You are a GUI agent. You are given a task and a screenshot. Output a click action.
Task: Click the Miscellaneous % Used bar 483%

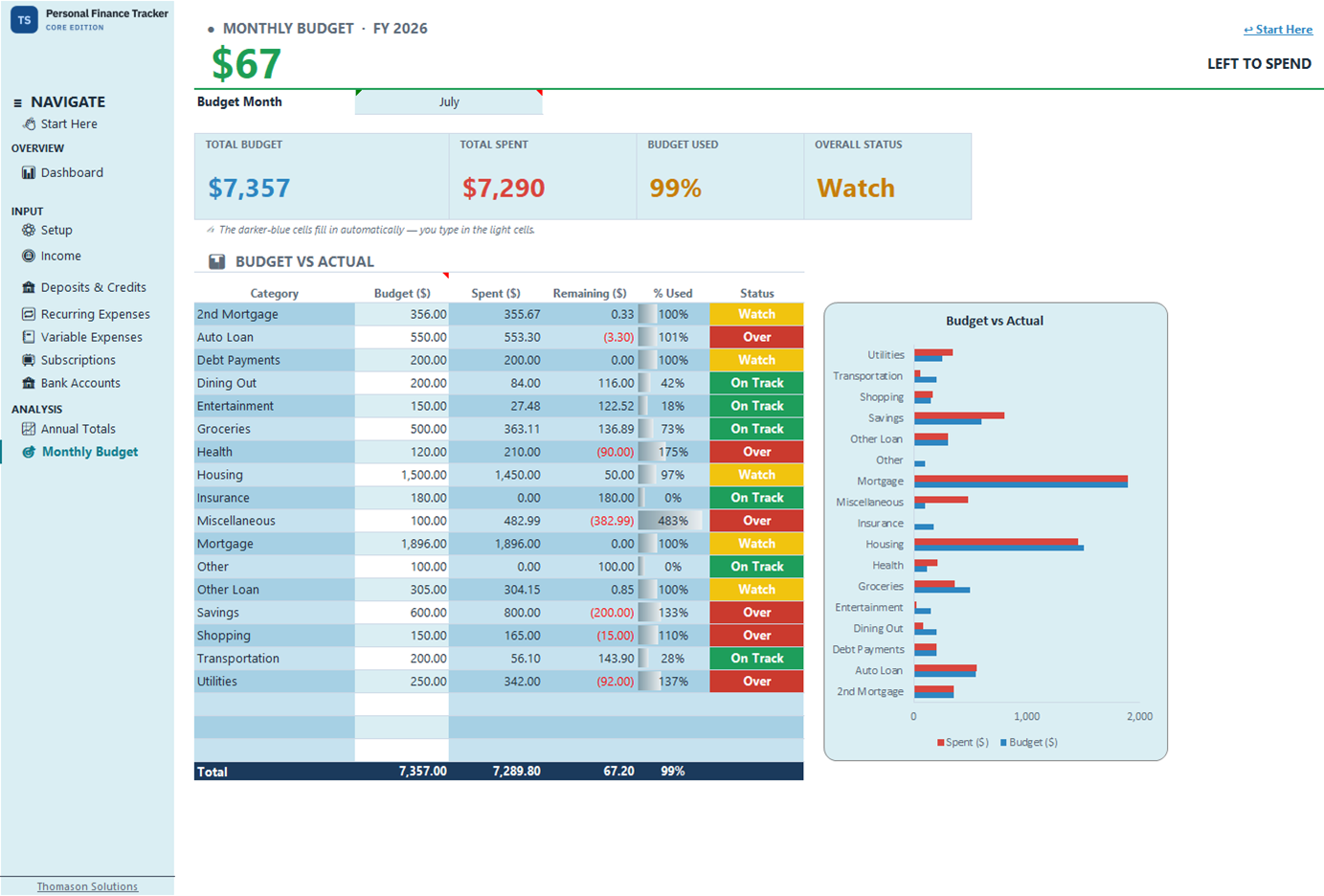[673, 521]
